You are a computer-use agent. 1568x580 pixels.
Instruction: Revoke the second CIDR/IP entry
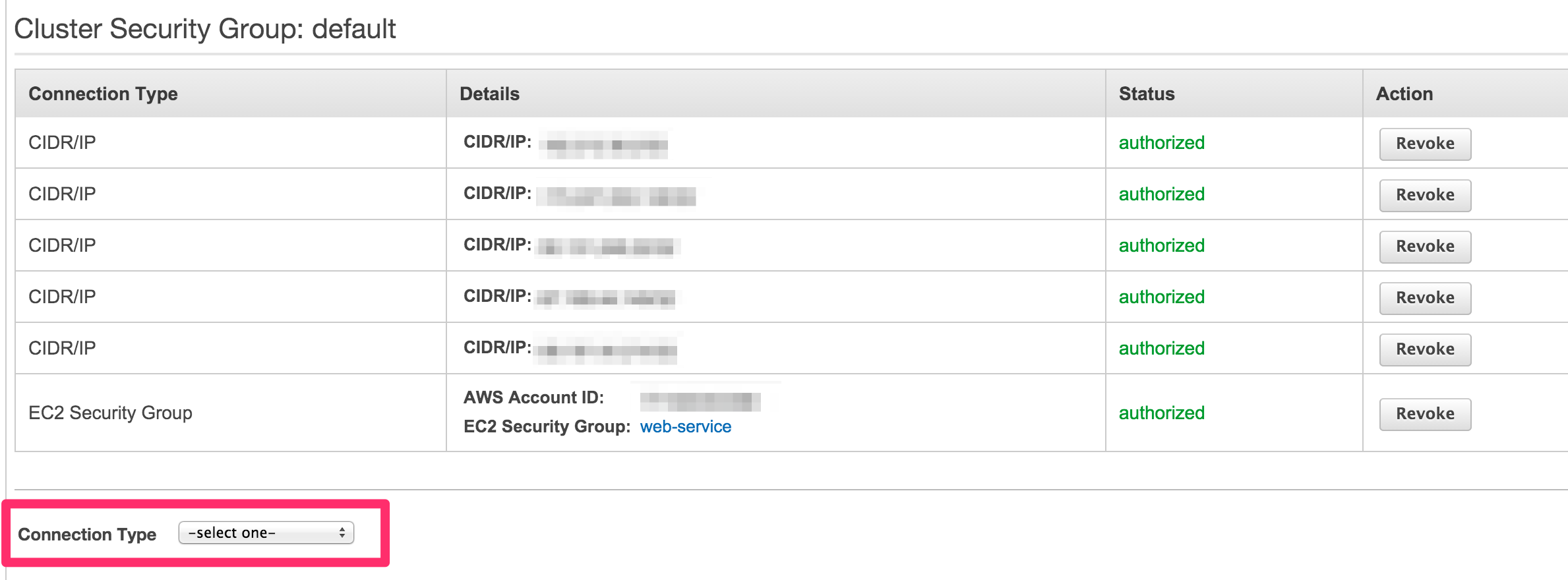click(x=1424, y=195)
